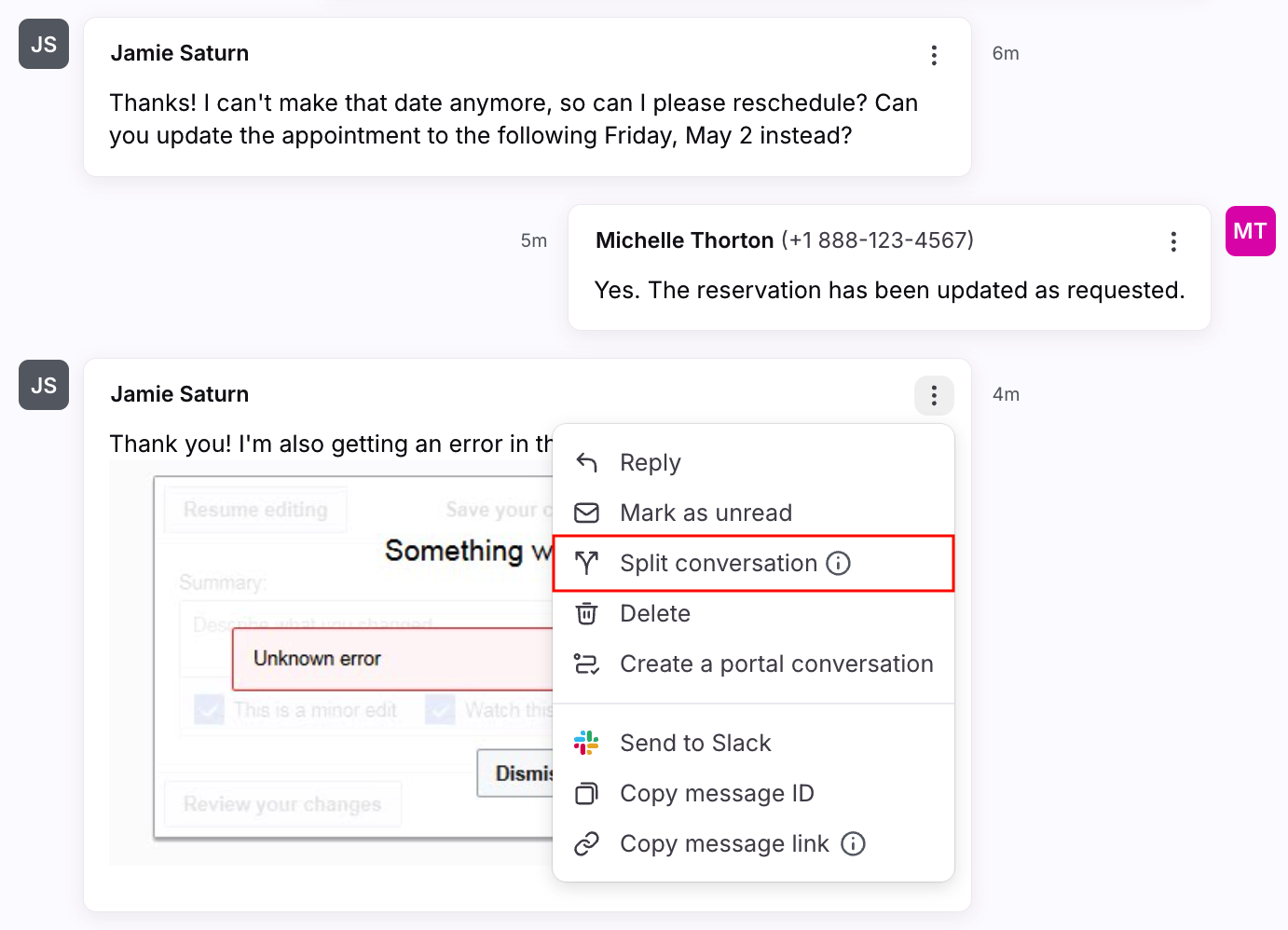Click the envelope icon for Mark as unread
1288x930 pixels.
586,513
